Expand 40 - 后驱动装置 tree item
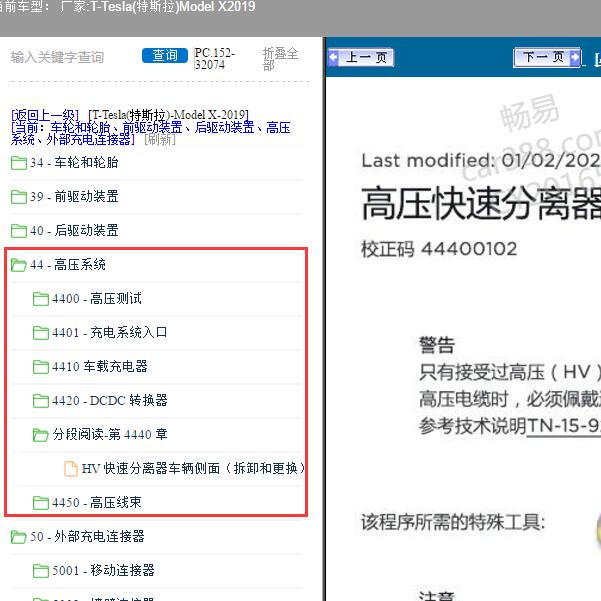This screenshot has width=601, height=601. pos(74,230)
